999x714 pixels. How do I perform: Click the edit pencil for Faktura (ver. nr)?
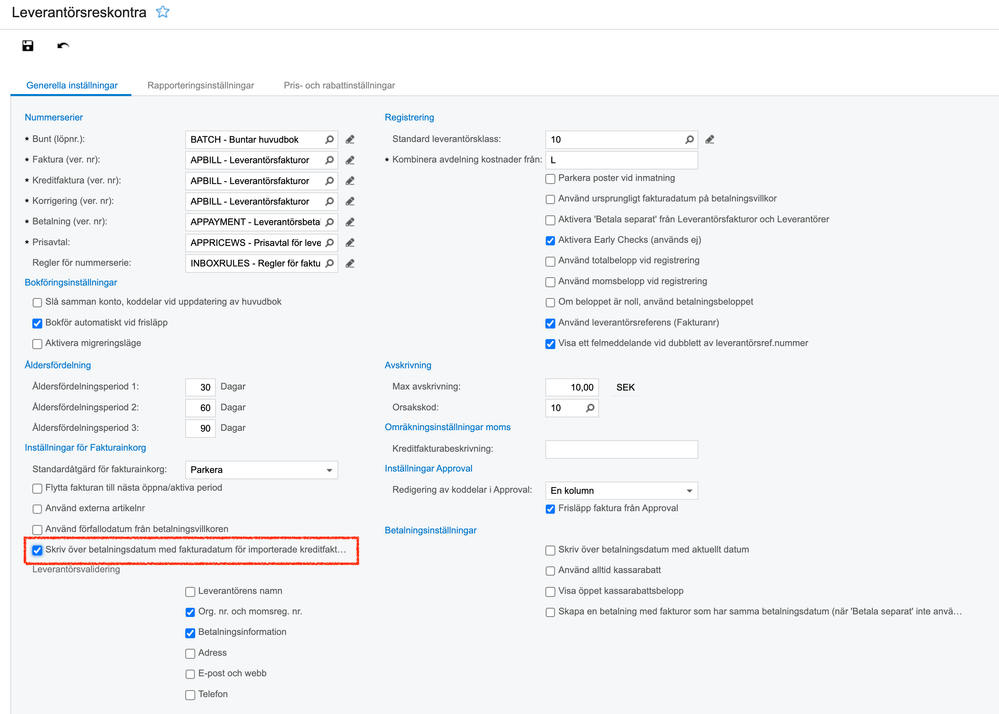[350, 160]
